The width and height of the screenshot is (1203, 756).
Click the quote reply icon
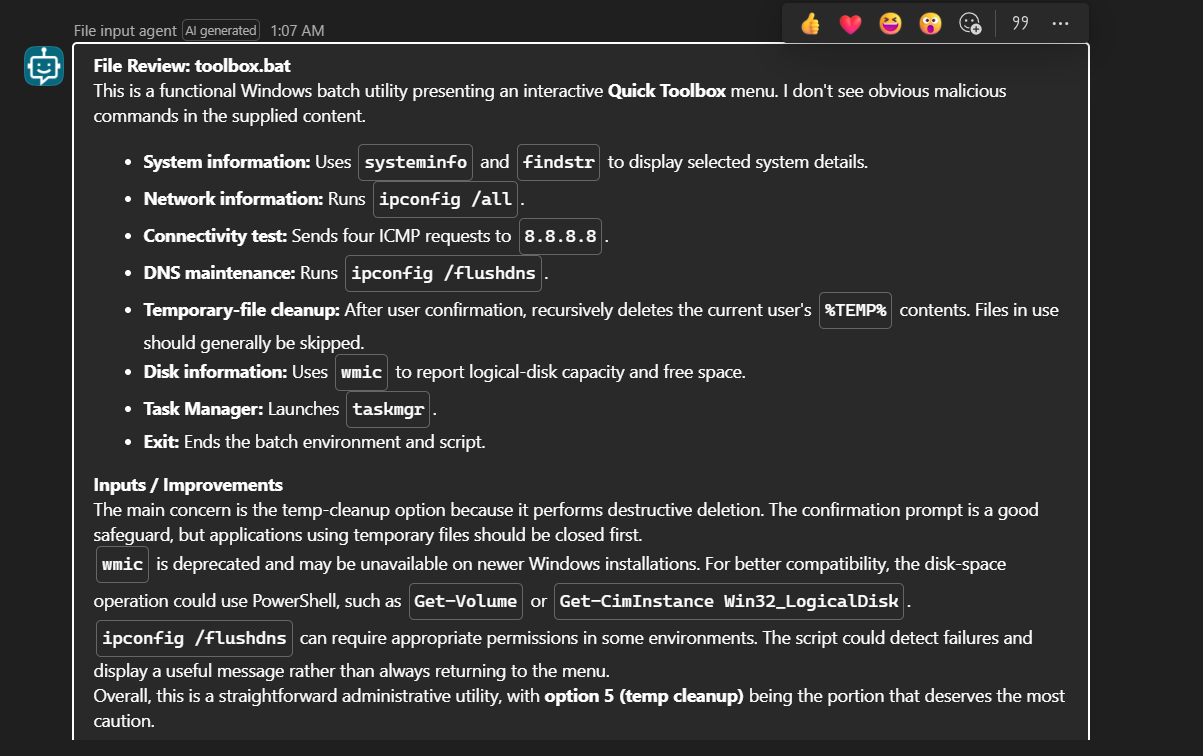tap(1021, 23)
